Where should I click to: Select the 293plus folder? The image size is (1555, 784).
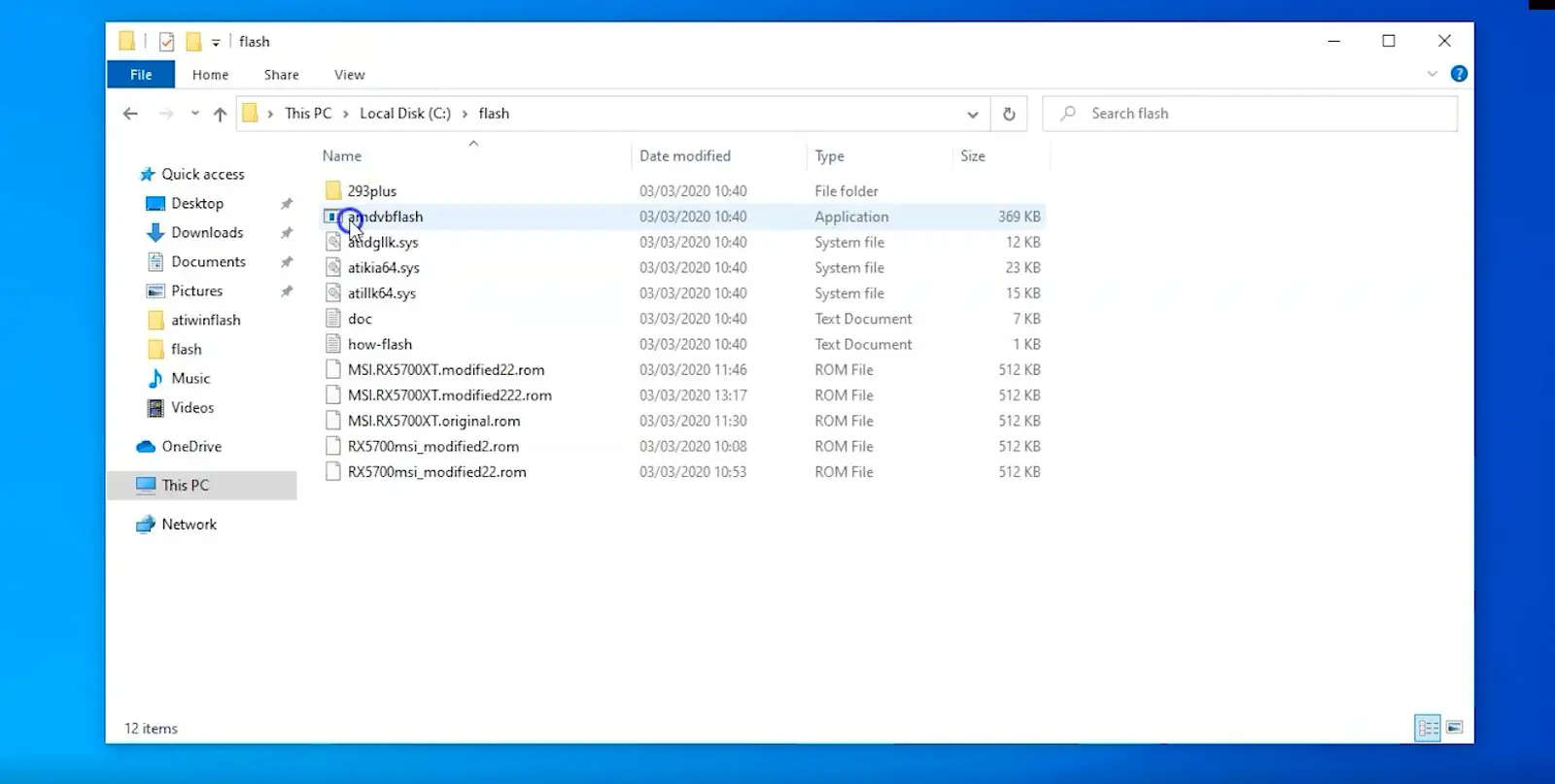point(371,191)
